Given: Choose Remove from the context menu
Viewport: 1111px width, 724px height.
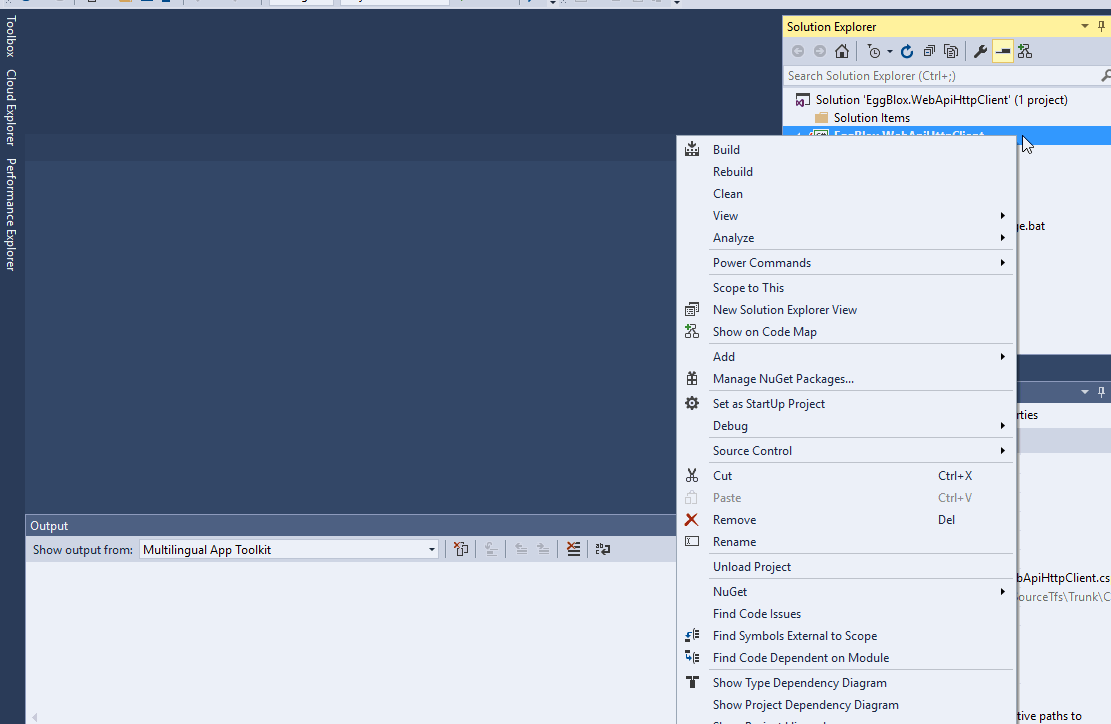Looking at the screenshot, I should [x=847, y=519].
